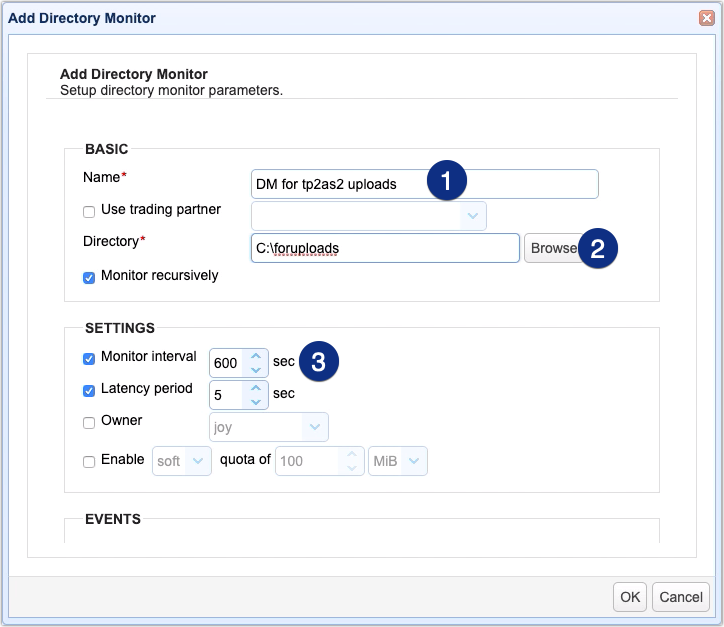Viewport: 724px width, 627px height.
Task: Increase Latency period with up arrow
Action: point(256,388)
